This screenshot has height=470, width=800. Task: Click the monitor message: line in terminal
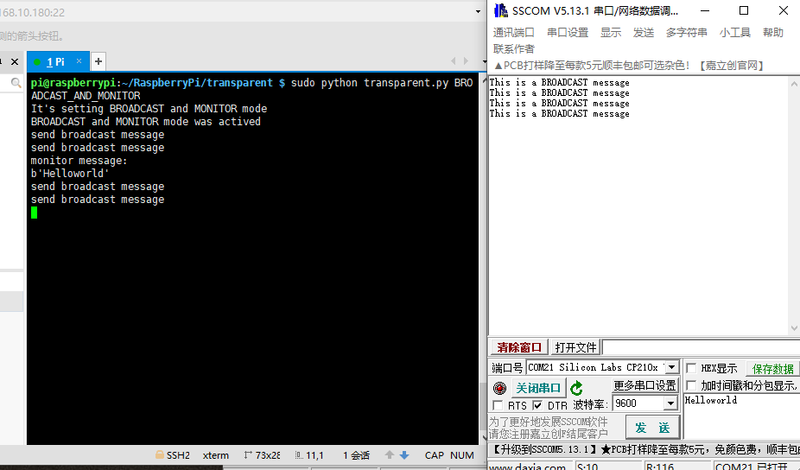[79, 161]
